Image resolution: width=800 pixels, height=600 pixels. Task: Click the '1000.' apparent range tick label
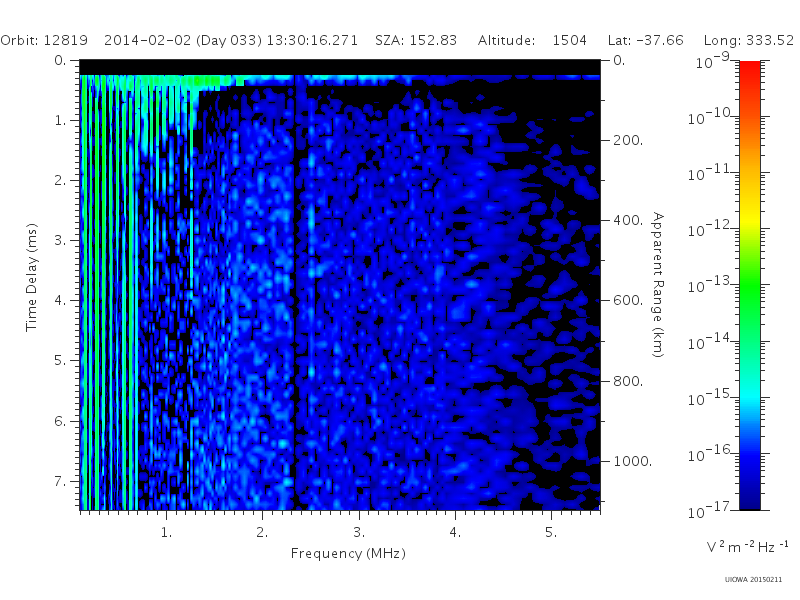[x=632, y=461]
